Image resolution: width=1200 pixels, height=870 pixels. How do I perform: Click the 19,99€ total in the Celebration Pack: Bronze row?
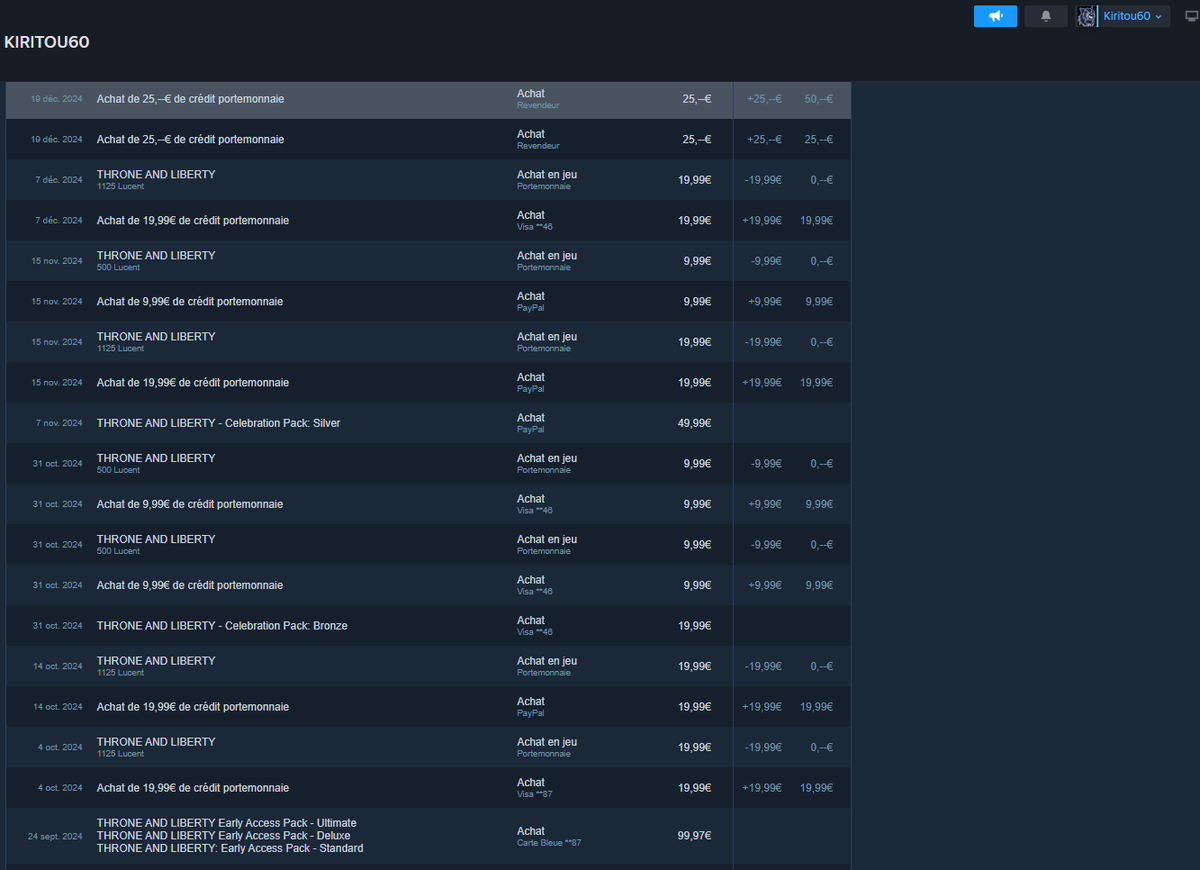pyautogui.click(x=694, y=626)
